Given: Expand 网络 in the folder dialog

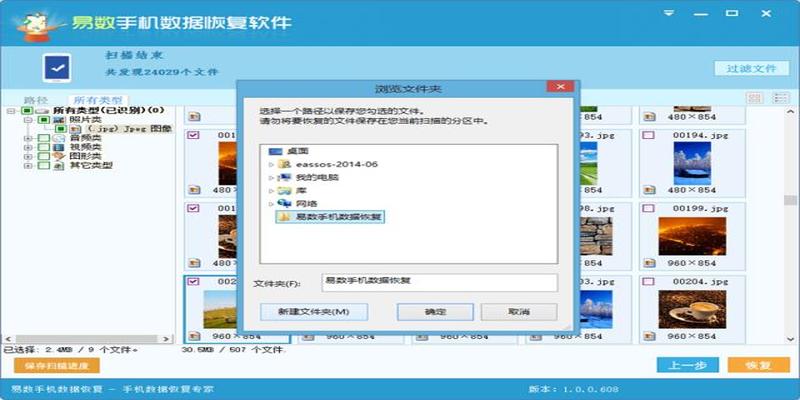Looking at the screenshot, I should point(271,204).
